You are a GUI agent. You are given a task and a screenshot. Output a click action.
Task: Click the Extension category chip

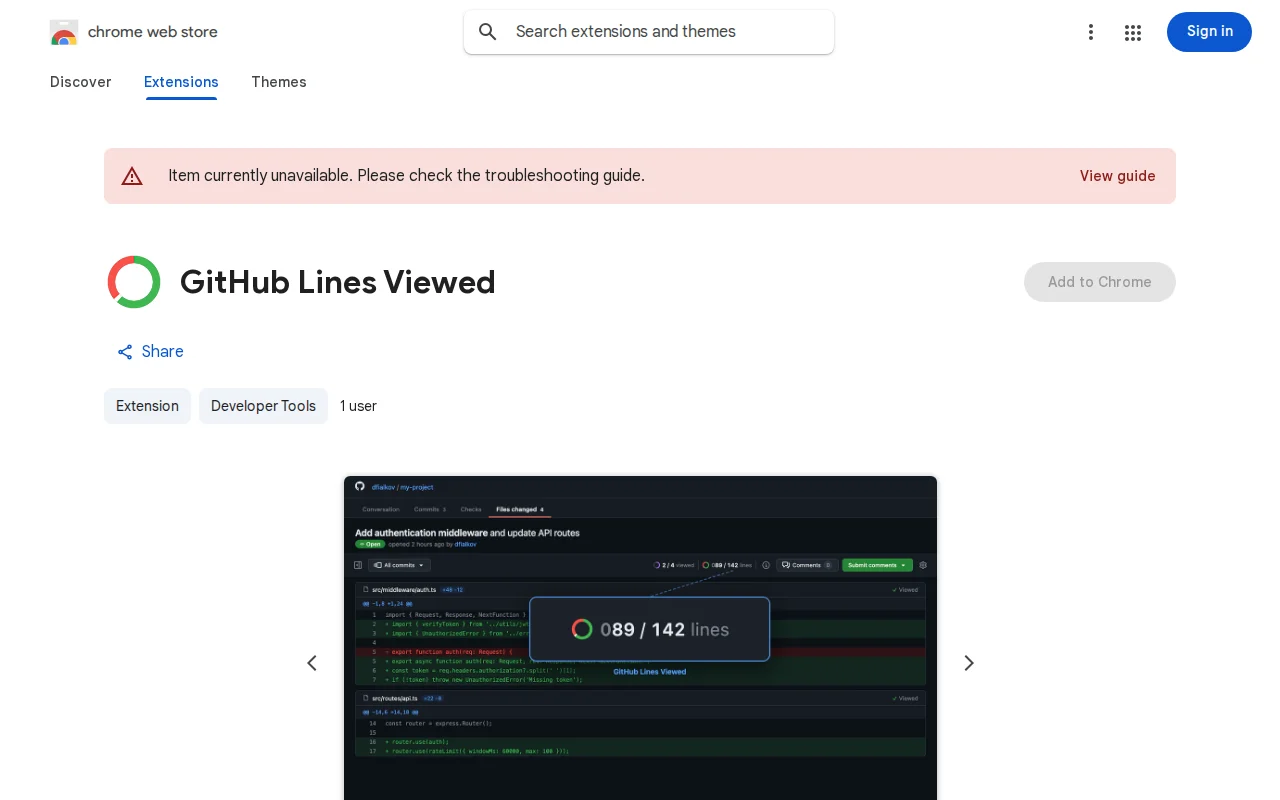coord(147,406)
